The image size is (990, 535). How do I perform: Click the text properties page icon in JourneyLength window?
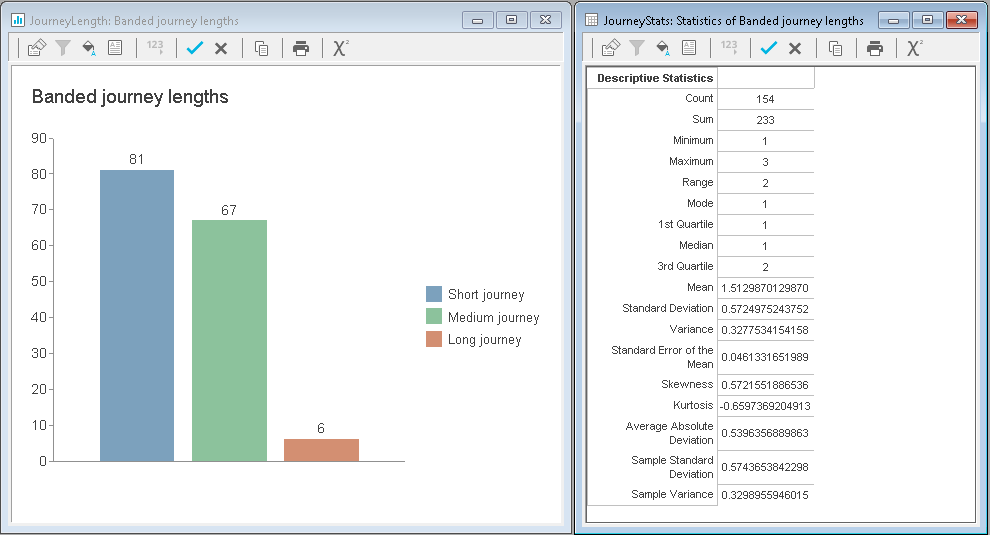115,47
